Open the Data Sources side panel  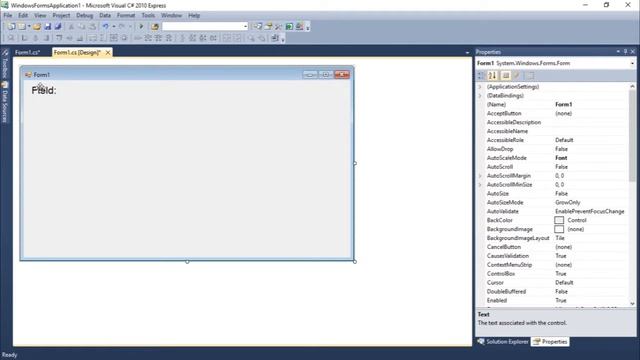[5, 102]
